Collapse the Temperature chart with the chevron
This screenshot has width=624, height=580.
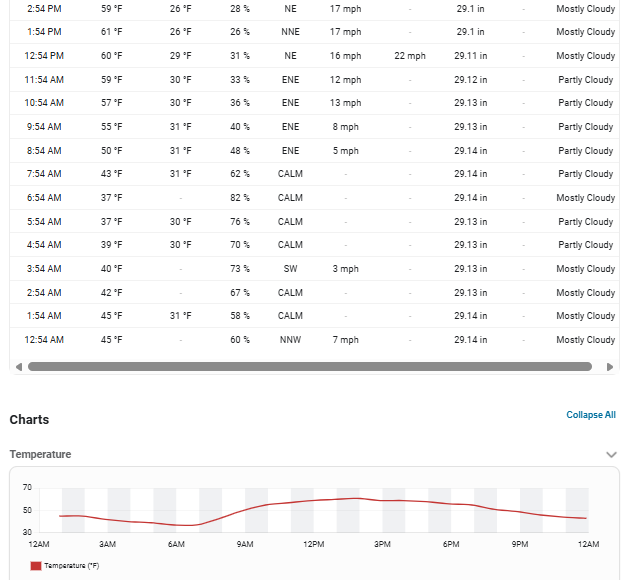(611, 455)
